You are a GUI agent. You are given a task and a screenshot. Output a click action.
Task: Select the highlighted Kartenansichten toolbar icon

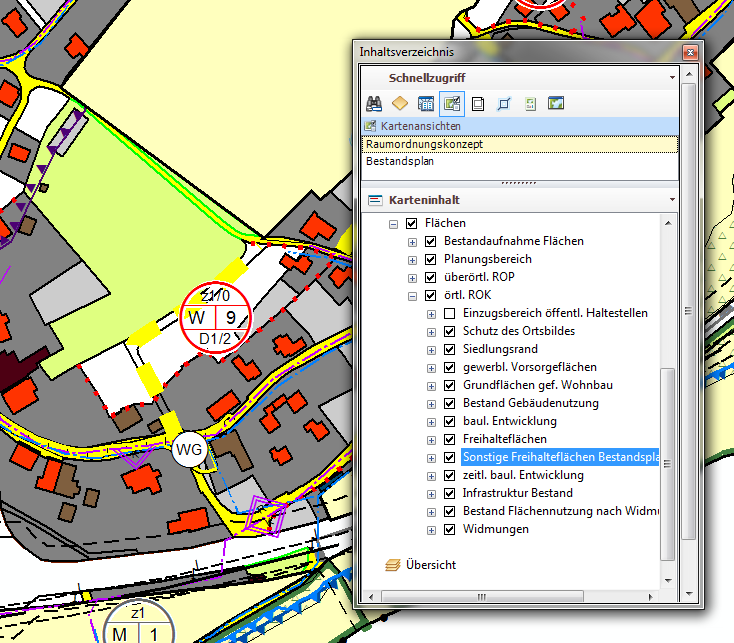click(451, 103)
